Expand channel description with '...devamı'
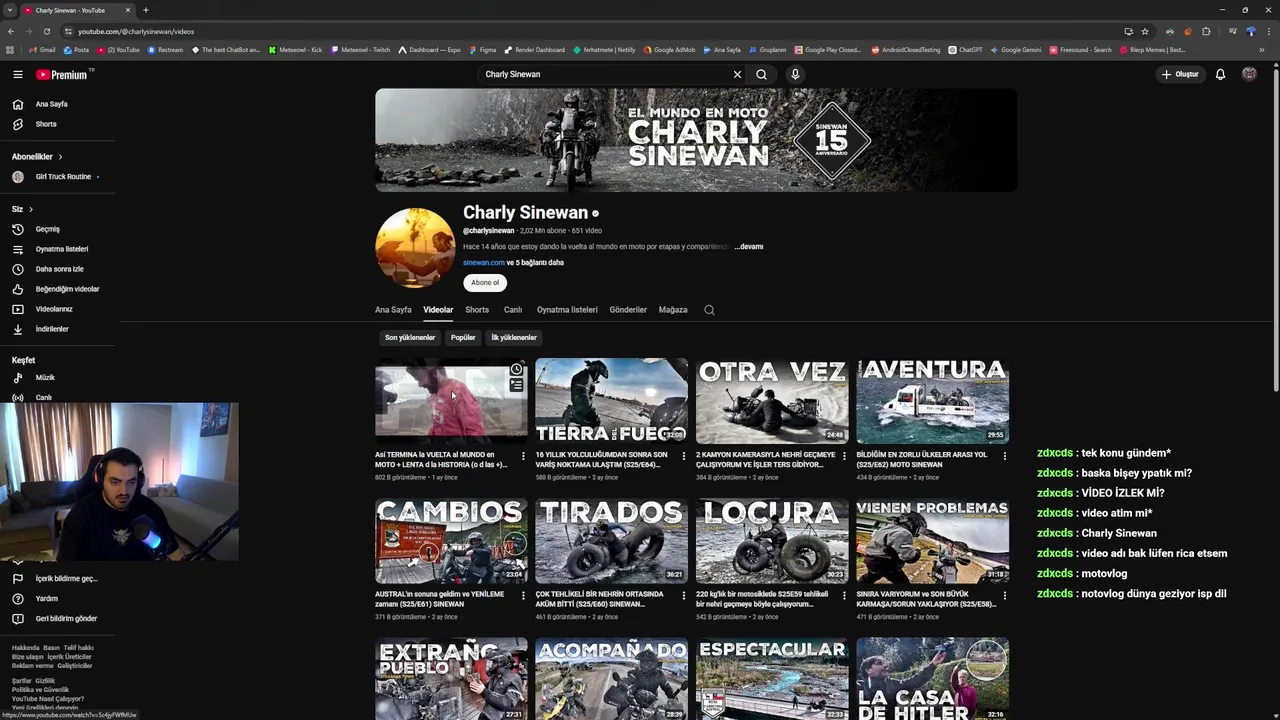 coord(749,246)
